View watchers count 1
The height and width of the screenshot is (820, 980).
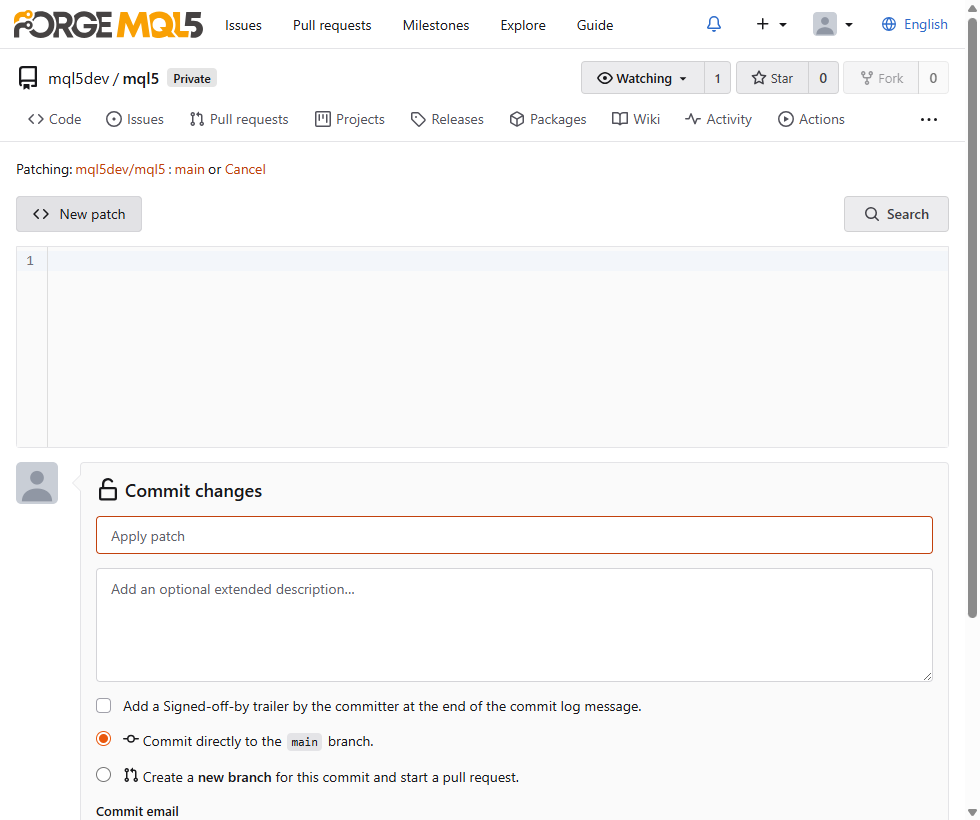[718, 78]
